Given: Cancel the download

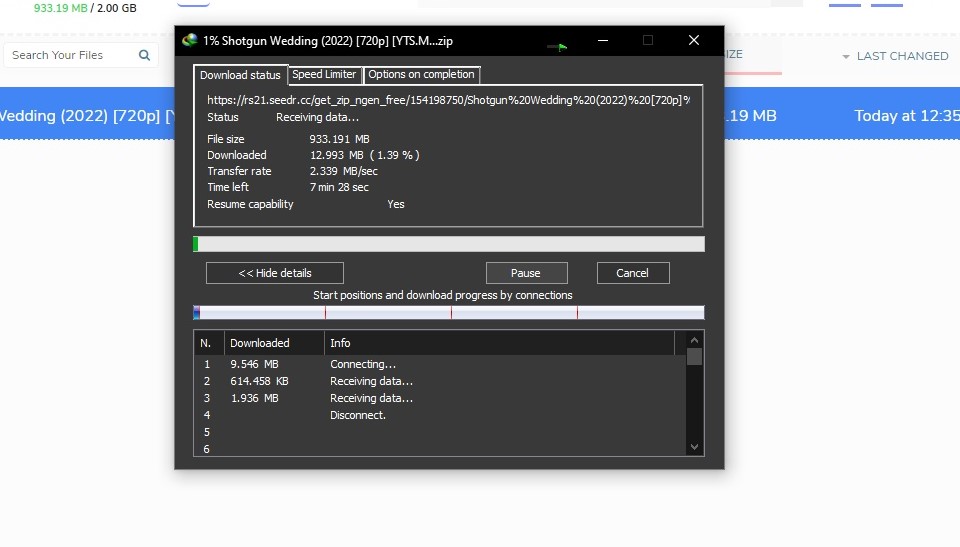Looking at the screenshot, I should click(633, 273).
